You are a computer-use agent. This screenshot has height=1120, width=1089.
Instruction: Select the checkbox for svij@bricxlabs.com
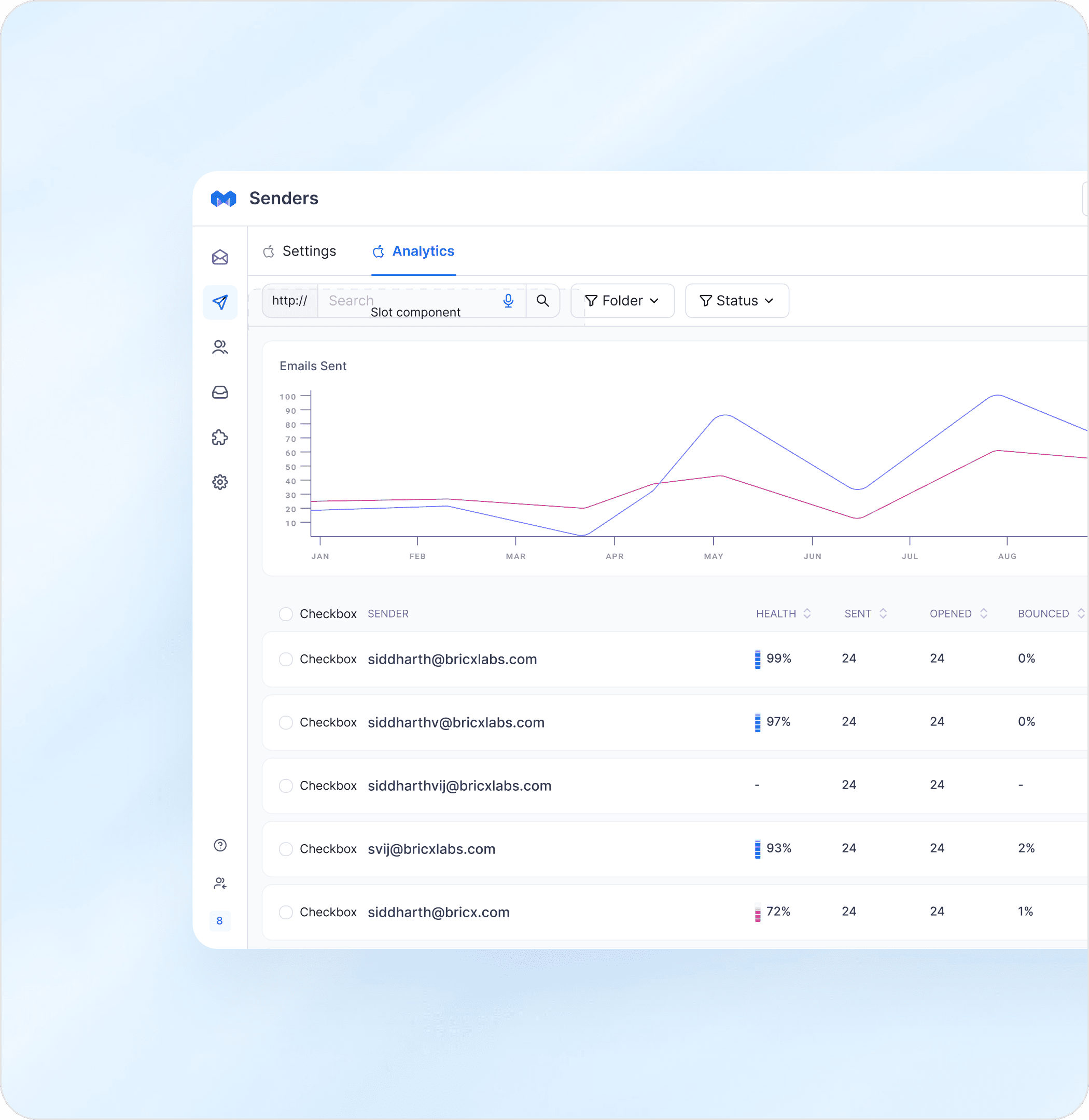tap(286, 849)
